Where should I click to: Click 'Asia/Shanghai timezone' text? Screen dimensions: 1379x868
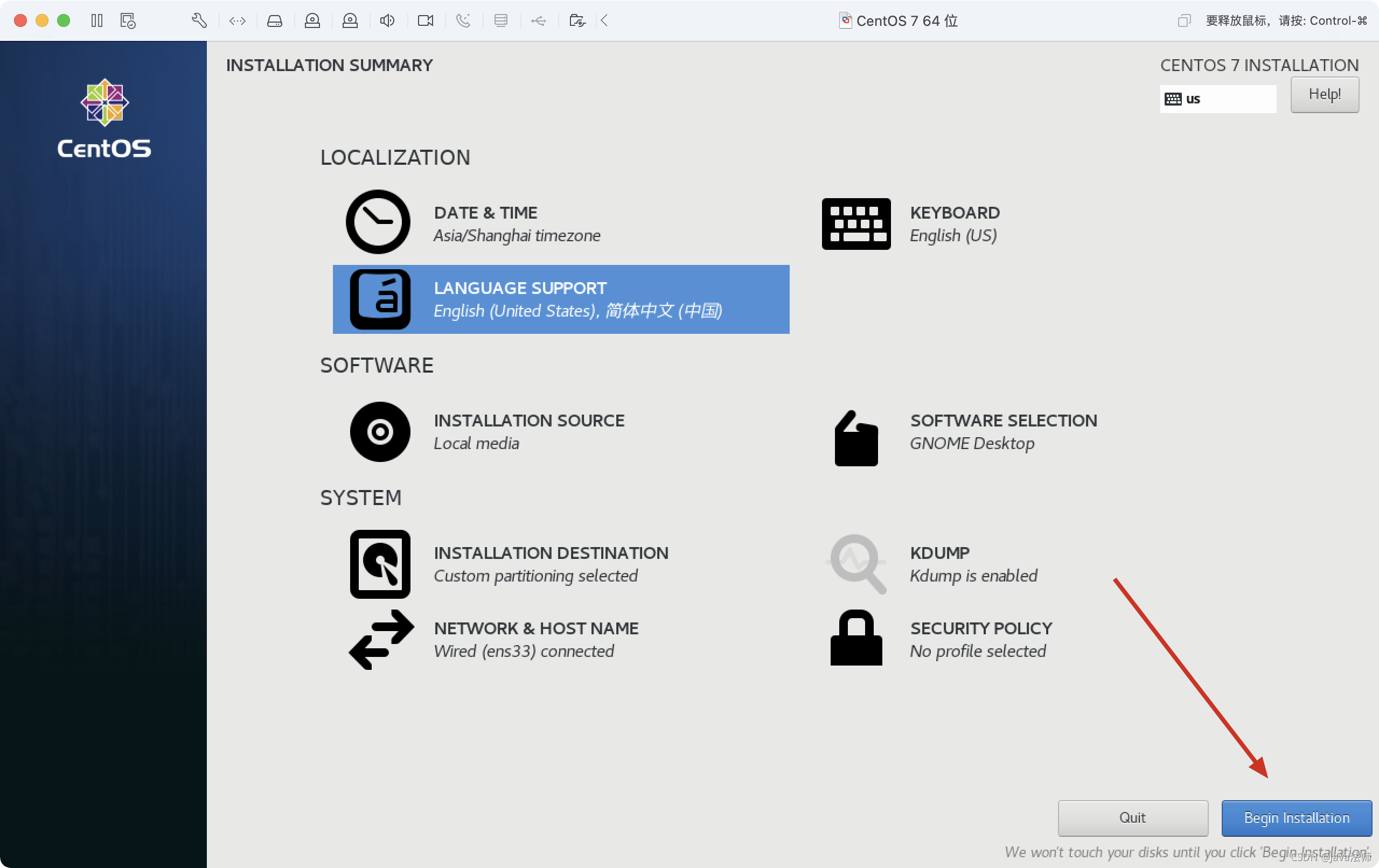pyautogui.click(x=517, y=236)
